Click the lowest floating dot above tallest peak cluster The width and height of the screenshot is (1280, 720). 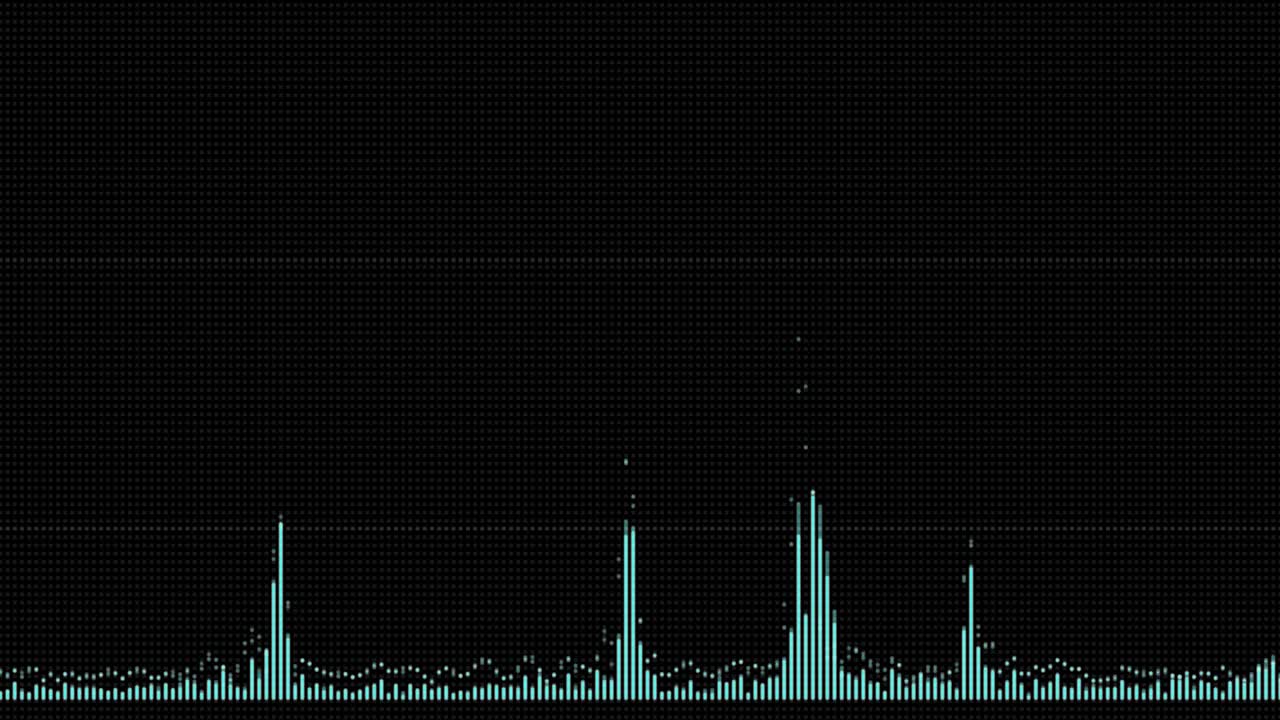tap(805, 448)
